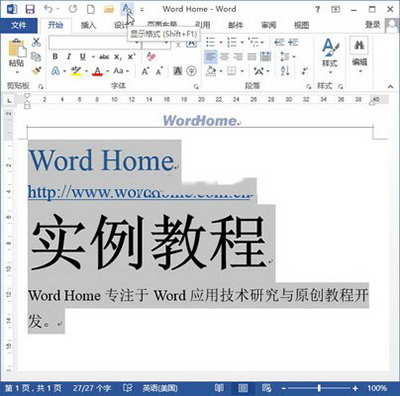Viewport: 400px width, 396px height.
Task: Click the Character Border boxed A icon
Action: [x=191, y=42]
